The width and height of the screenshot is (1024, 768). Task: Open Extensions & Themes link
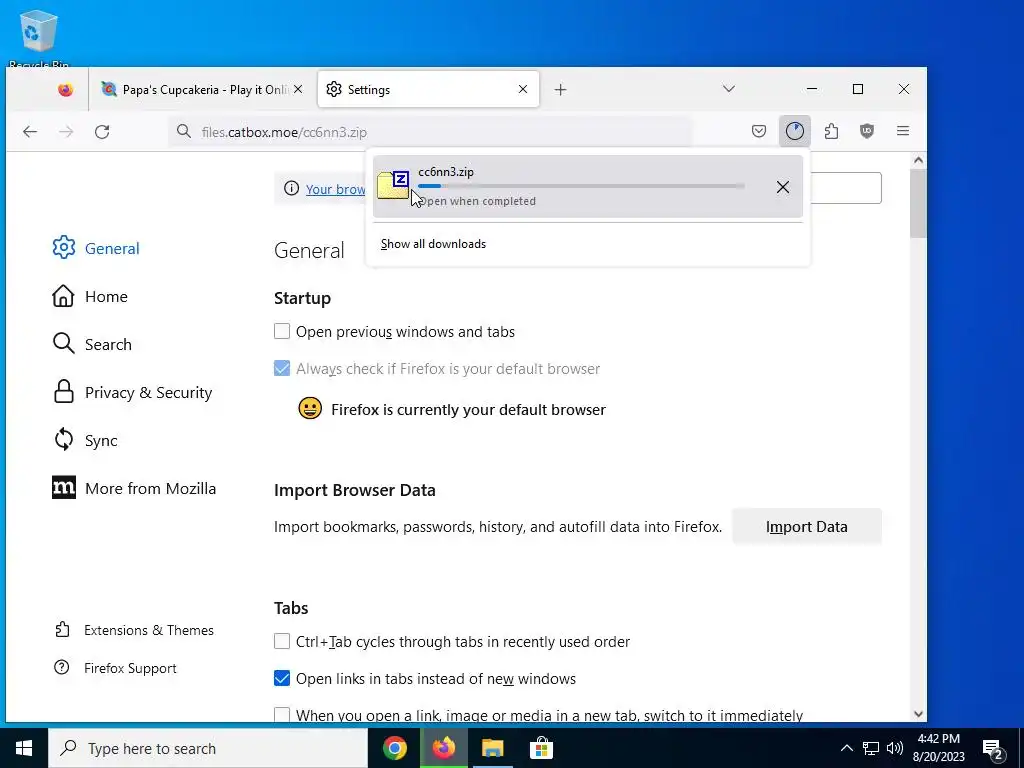pos(134,630)
